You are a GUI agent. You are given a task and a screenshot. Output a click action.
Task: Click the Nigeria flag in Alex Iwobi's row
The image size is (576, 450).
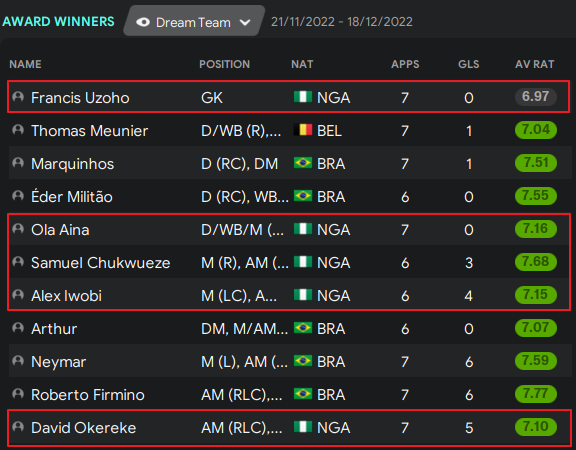303,295
